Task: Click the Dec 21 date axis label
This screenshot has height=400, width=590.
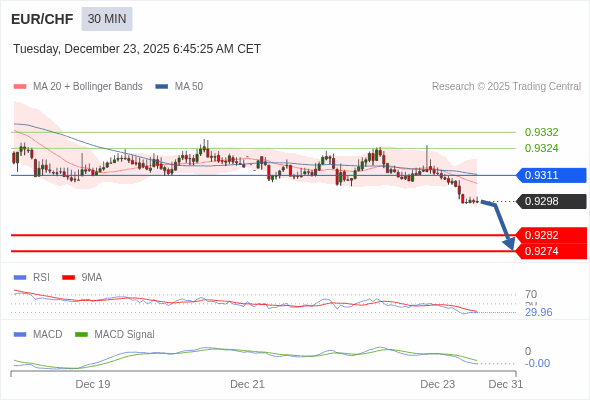Action: pyautogui.click(x=248, y=384)
